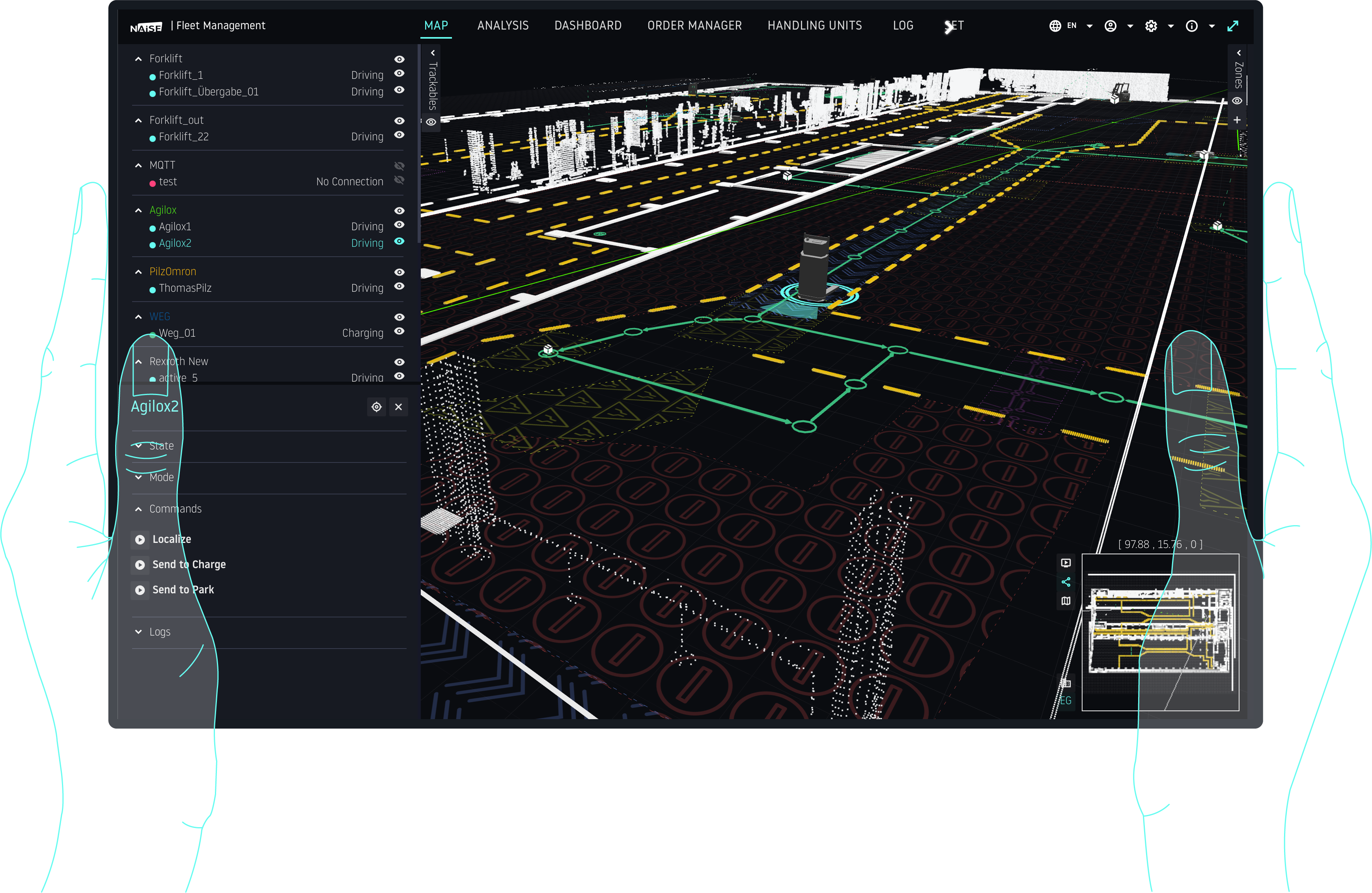This screenshot has width=1372, height=893.
Task: Show the hidden MQTT group via eye icon
Action: 399,166
